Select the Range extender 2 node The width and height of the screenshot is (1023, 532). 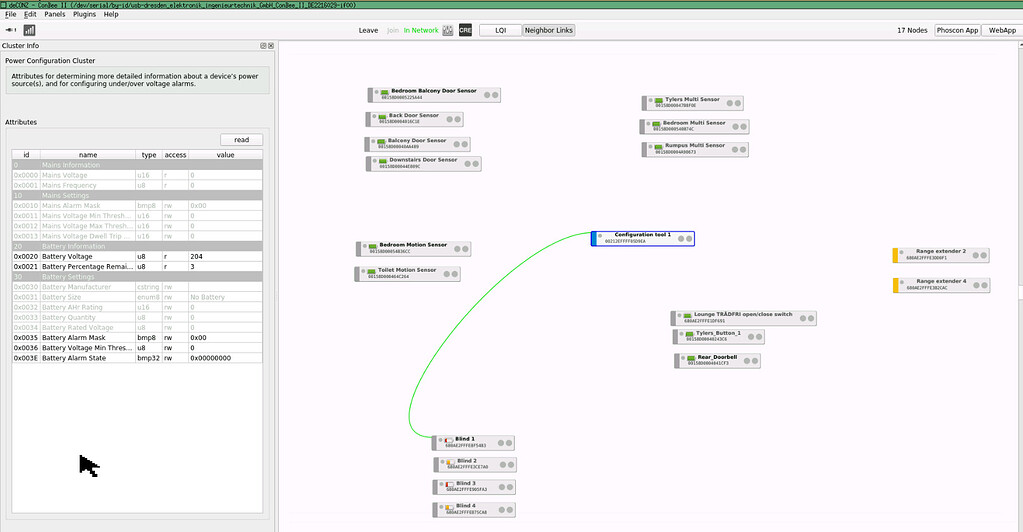point(941,255)
